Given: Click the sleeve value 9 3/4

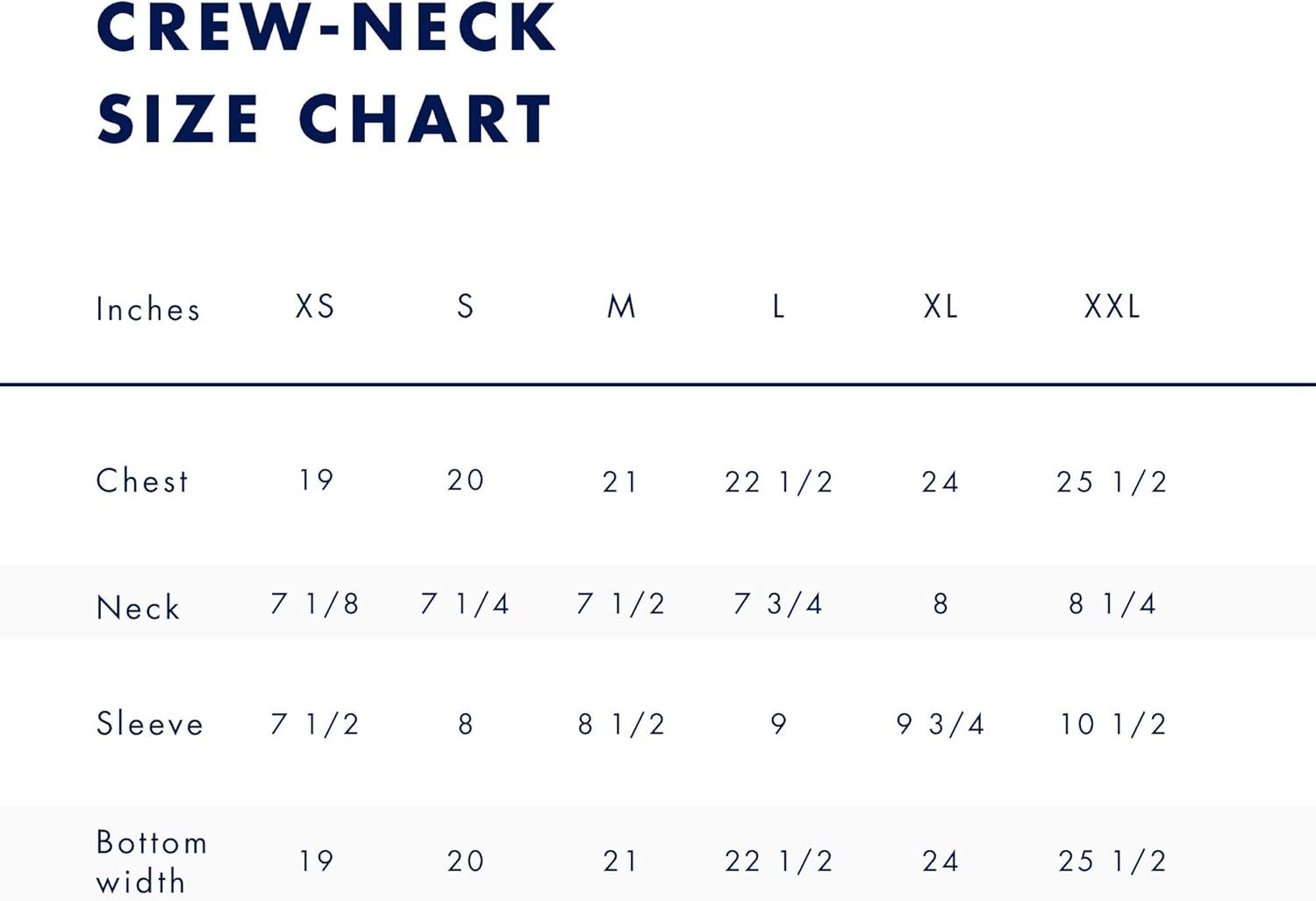Looking at the screenshot, I should click(x=941, y=724).
